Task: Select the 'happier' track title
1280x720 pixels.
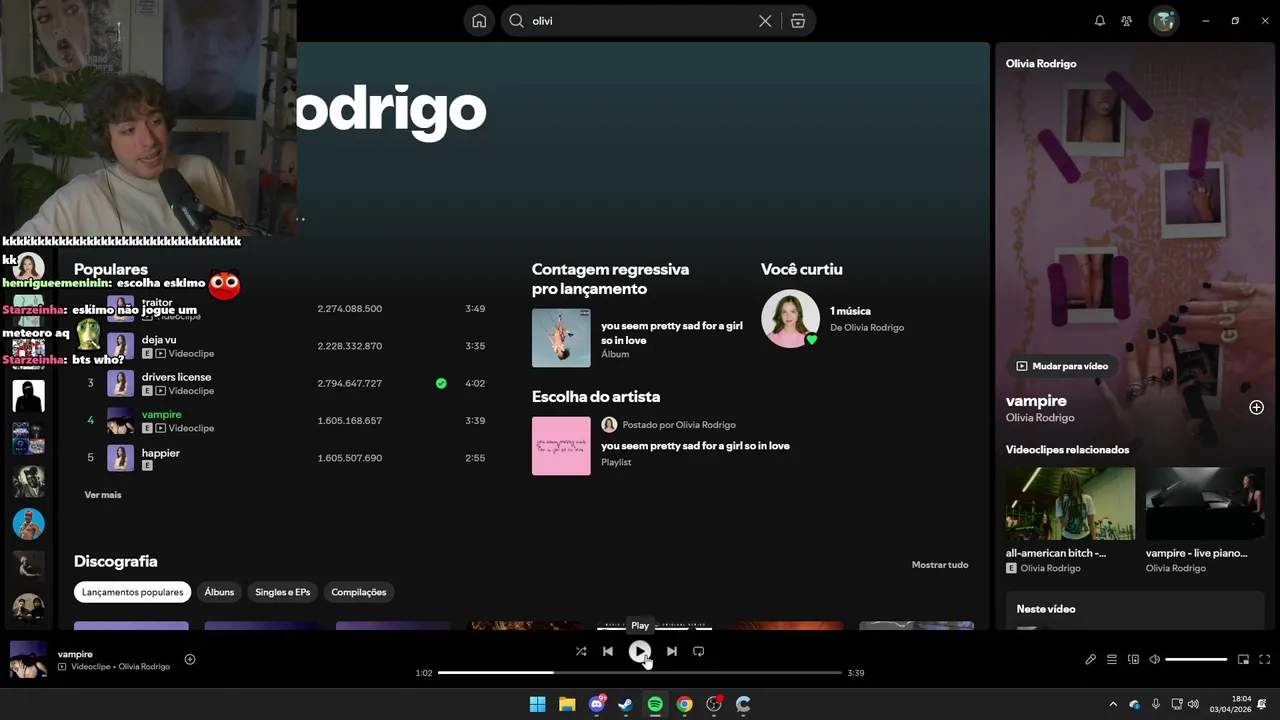Action: tap(161, 453)
